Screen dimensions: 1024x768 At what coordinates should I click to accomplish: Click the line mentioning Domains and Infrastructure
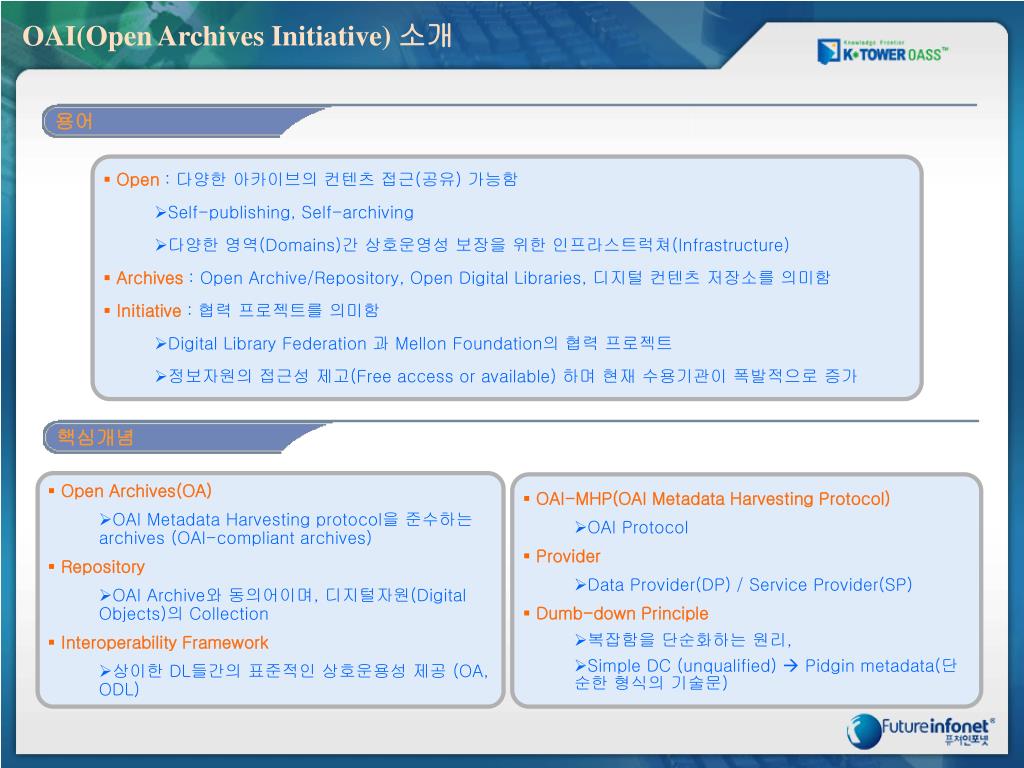[472, 245]
